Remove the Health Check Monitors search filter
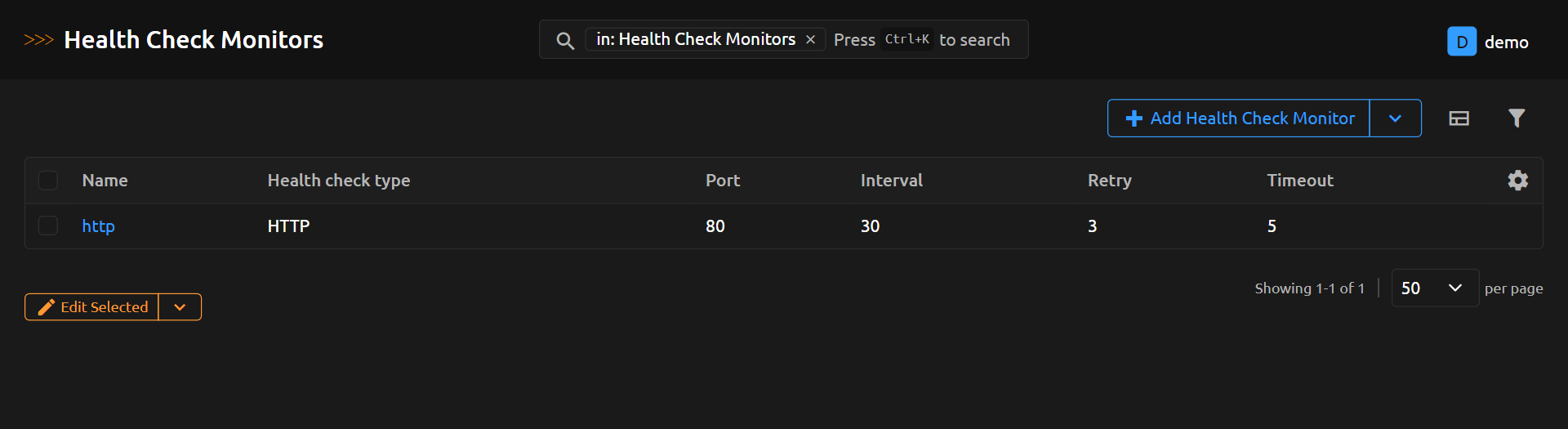This screenshot has height=429, width=1568. [x=810, y=40]
